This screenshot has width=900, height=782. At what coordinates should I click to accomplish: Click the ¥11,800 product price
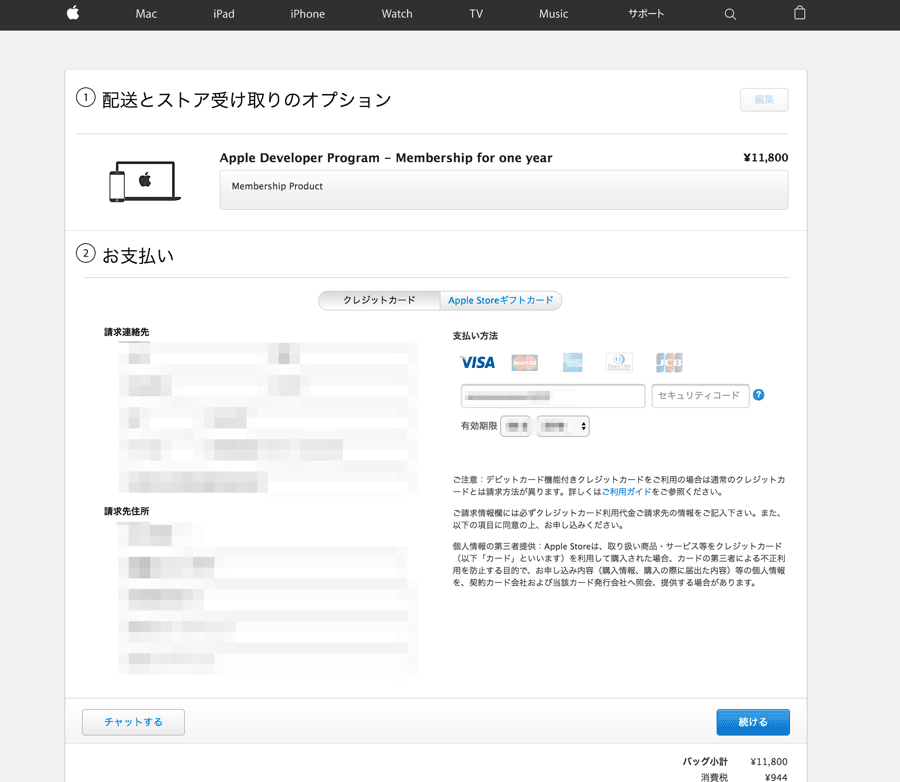pos(766,157)
